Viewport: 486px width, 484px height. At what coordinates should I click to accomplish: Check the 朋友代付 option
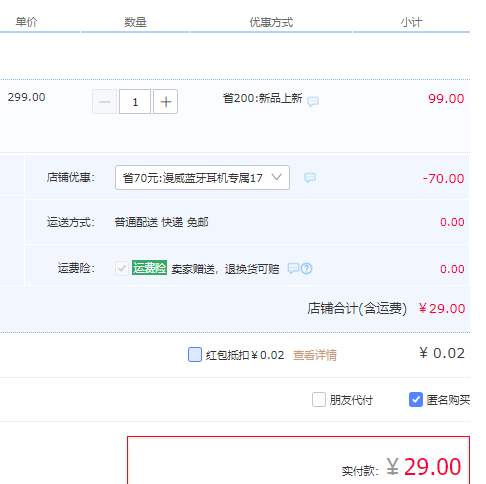tap(319, 399)
